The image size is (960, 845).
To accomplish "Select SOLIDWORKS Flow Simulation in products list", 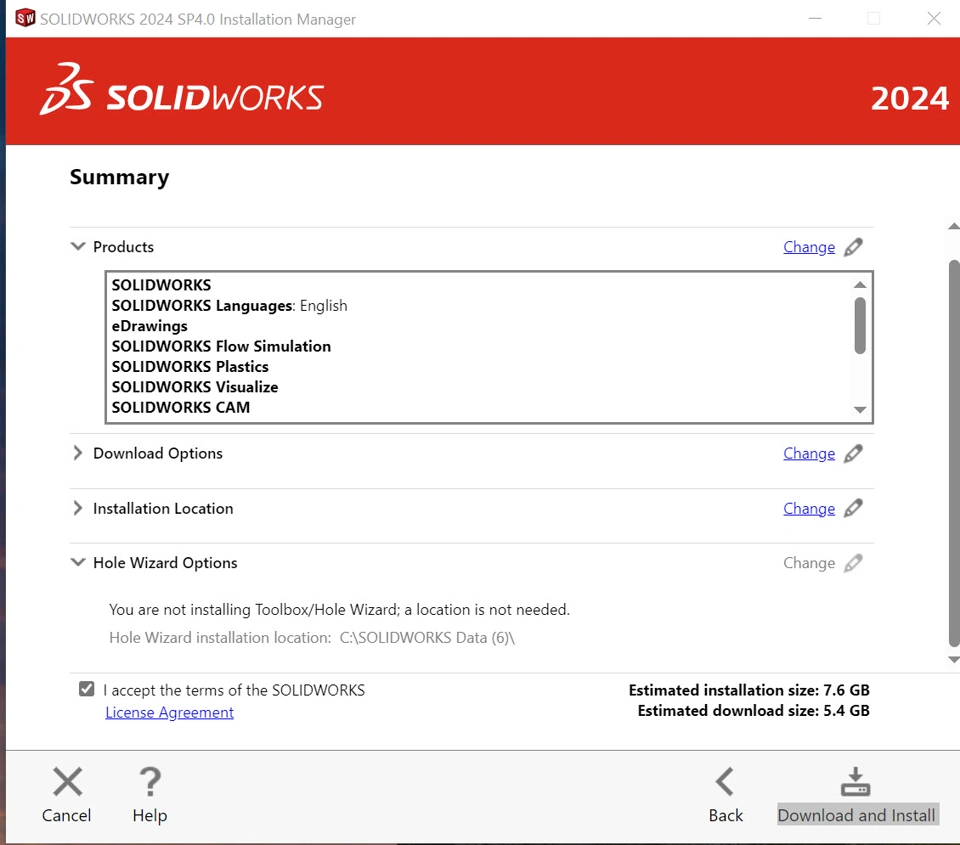I will pos(221,346).
